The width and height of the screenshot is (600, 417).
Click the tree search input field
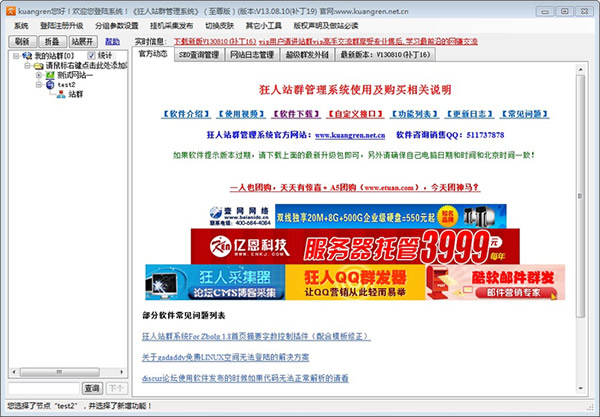pos(44,389)
